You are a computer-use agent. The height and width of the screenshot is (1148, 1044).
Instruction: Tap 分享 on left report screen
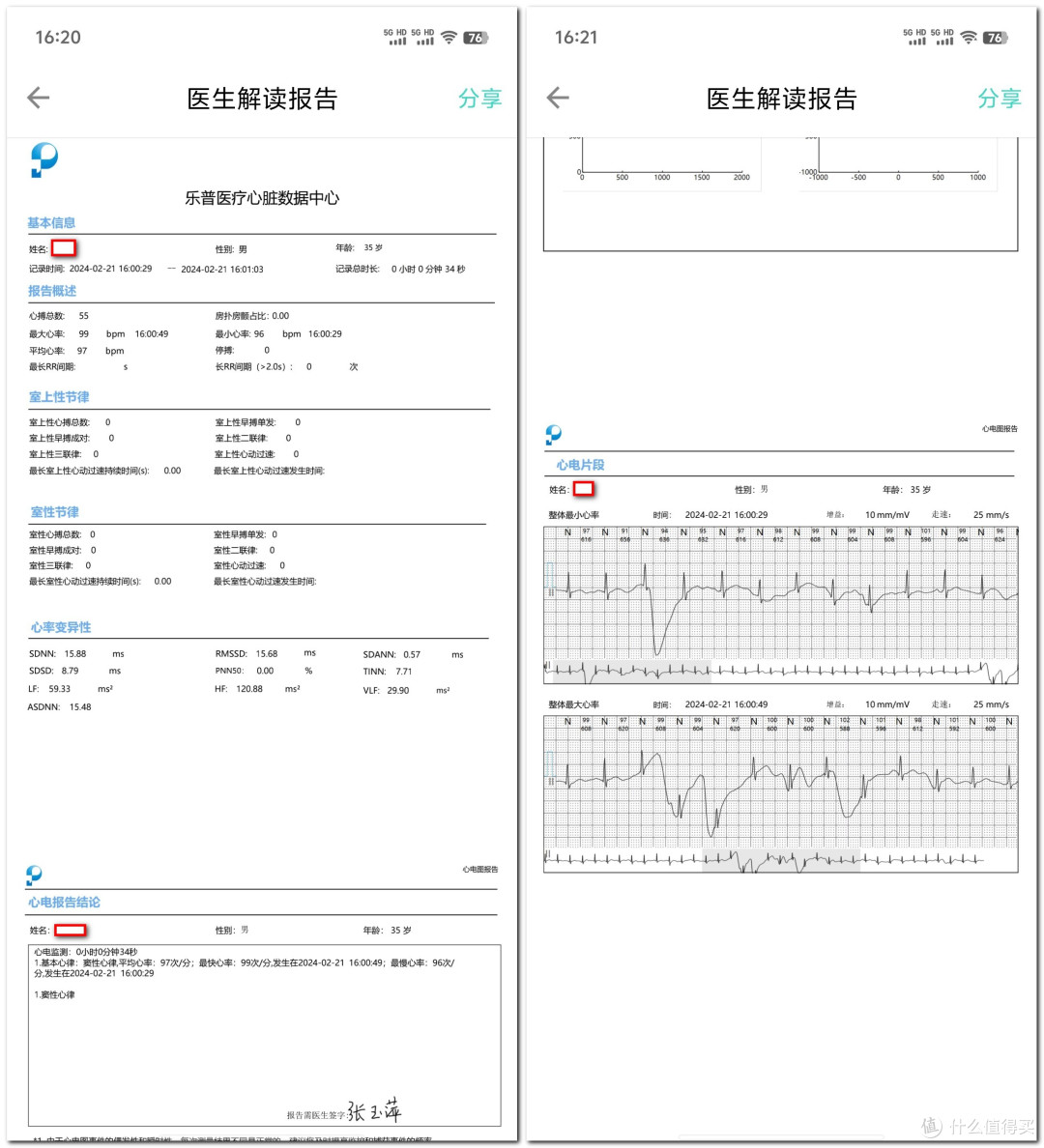pyautogui.click(x=479, y=99)
